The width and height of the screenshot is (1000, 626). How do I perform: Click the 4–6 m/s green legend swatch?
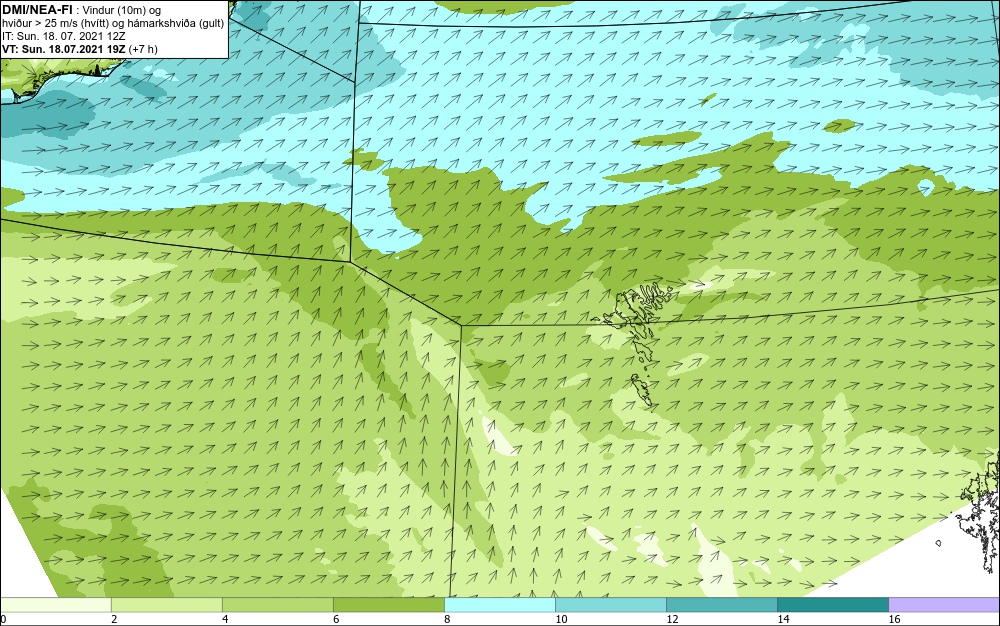point(277,605)
